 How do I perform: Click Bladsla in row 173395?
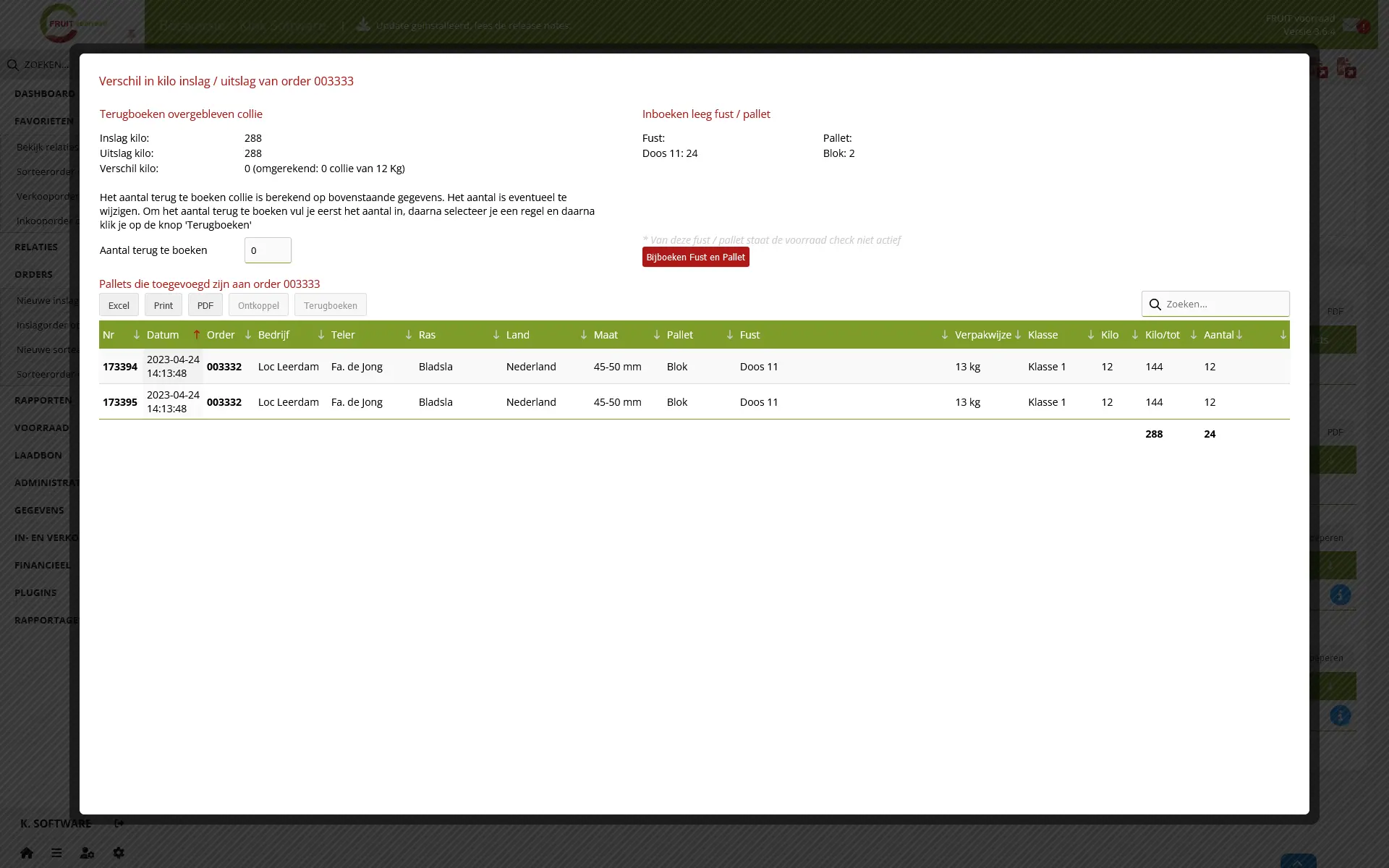(x=436, y=402)
